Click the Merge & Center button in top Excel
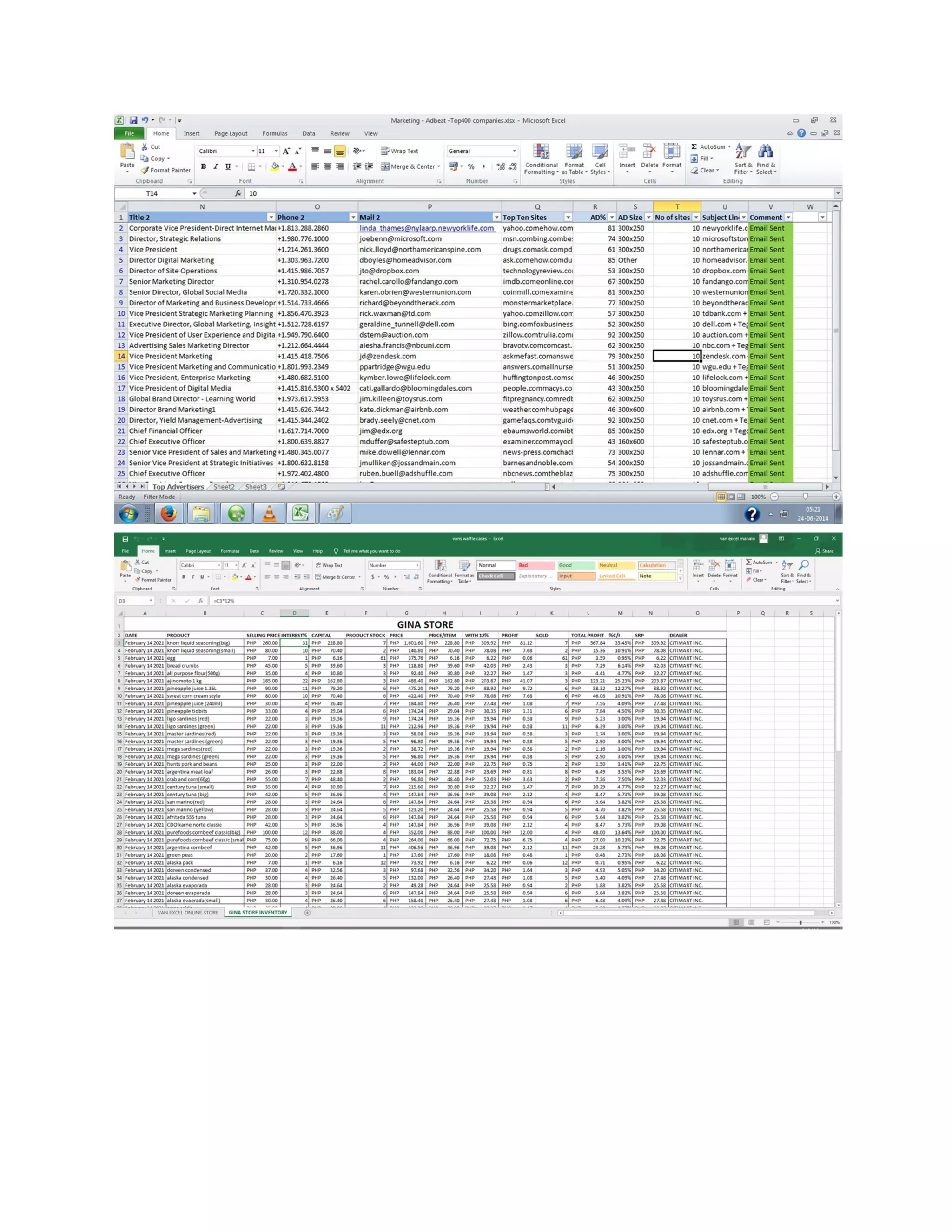 pos(410,166)
